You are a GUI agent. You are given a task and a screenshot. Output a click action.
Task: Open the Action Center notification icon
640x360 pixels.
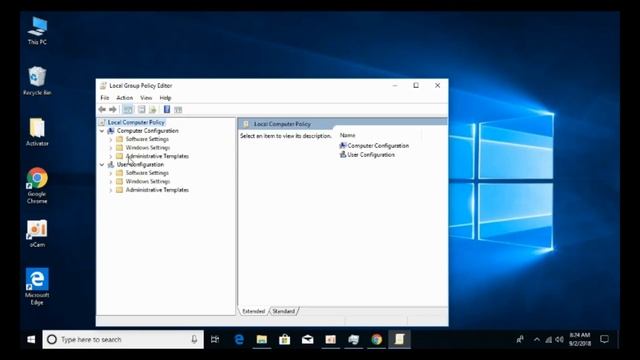pyautogui.click(x=604, y=339)
